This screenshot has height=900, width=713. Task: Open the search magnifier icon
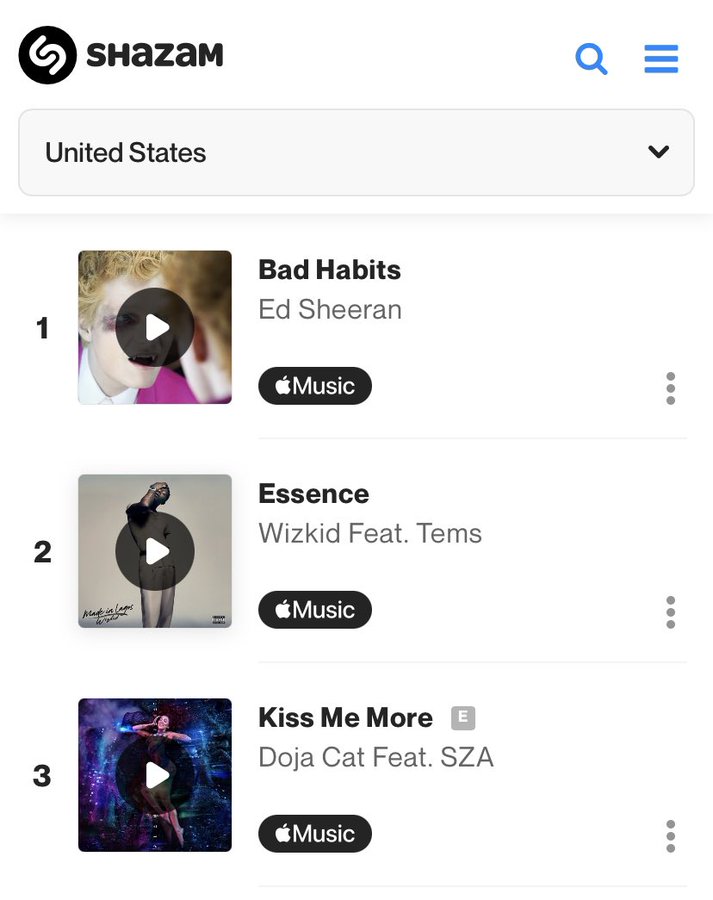[591, 59]
